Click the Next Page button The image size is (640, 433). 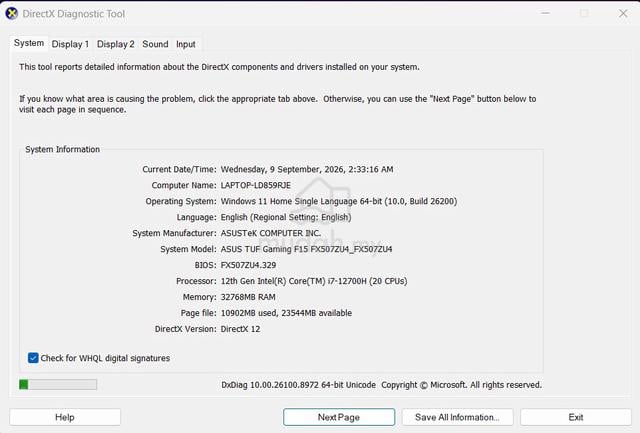tap(339, 417)
